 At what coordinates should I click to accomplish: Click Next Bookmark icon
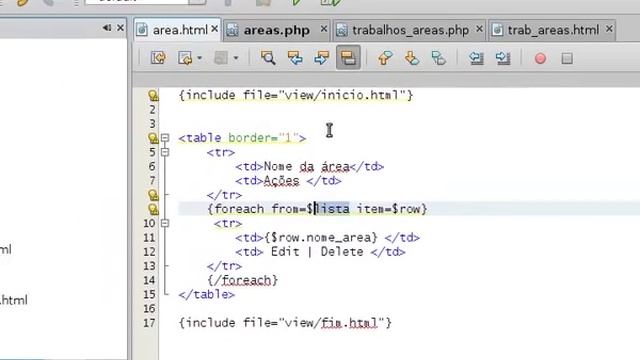click(x=412, y=58)
